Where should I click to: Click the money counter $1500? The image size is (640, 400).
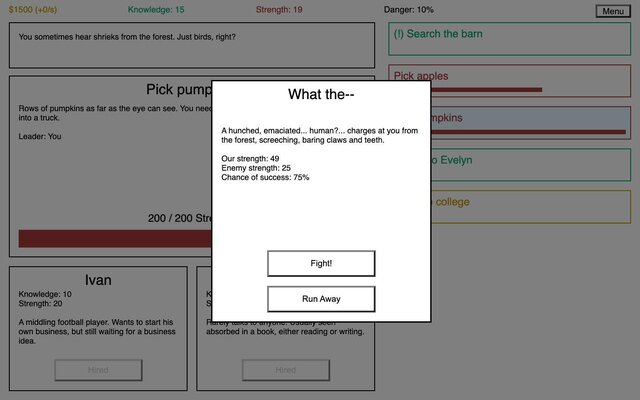(x=33, y=10)
